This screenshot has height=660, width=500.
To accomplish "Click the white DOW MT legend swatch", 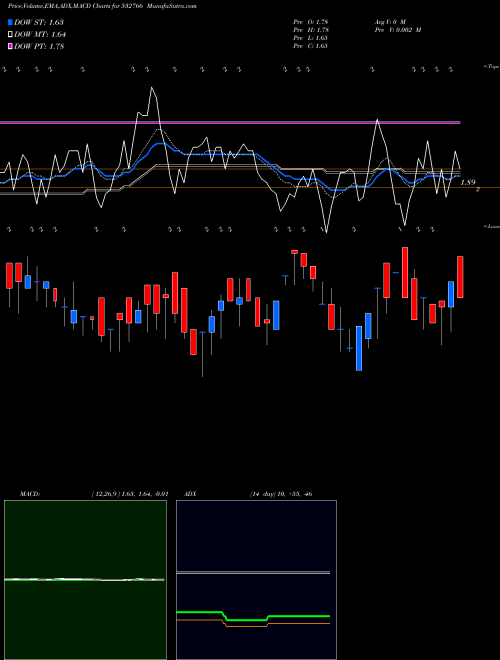I will coord(11,35).
